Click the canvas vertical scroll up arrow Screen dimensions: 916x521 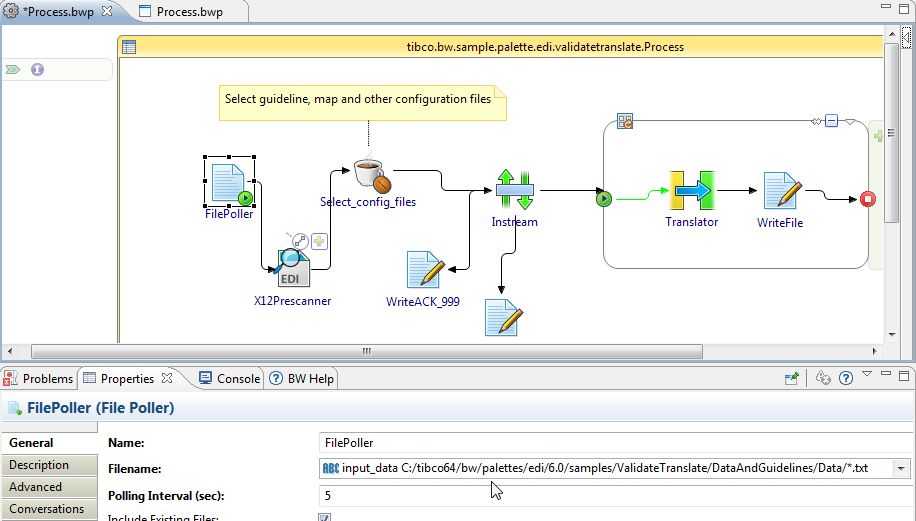click(x=891, y=34)
